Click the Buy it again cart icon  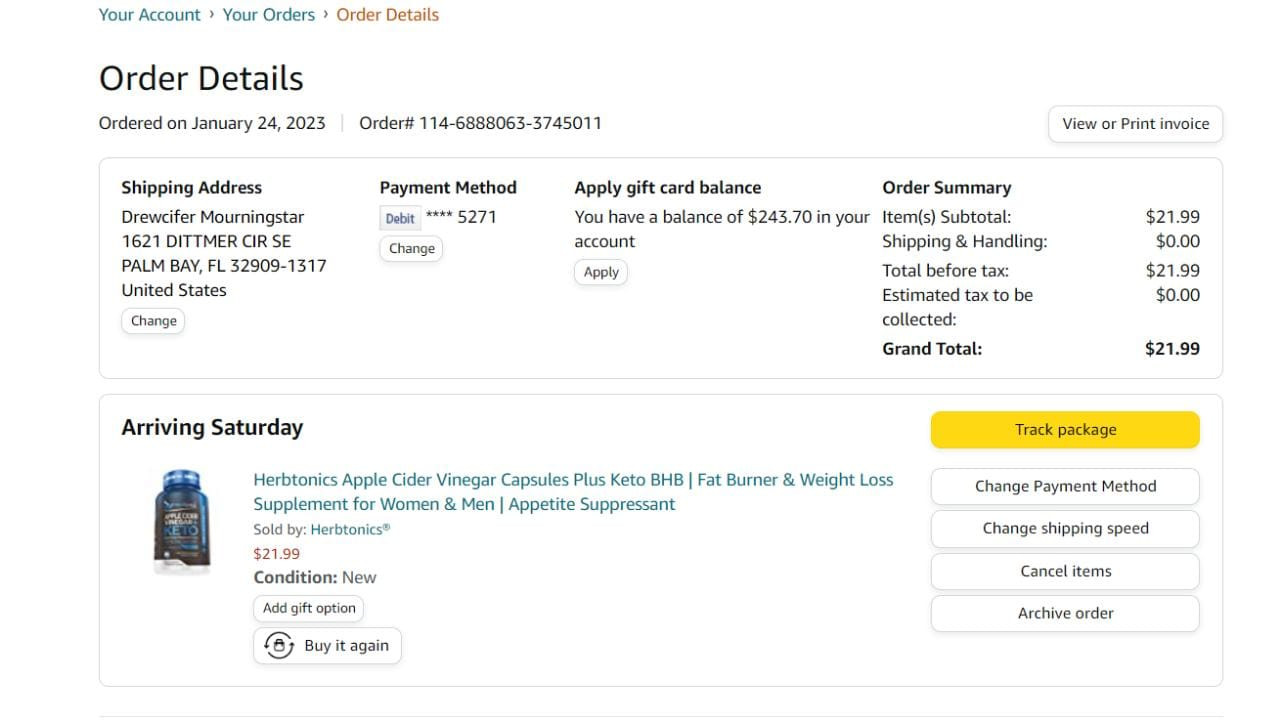[278, 646]
